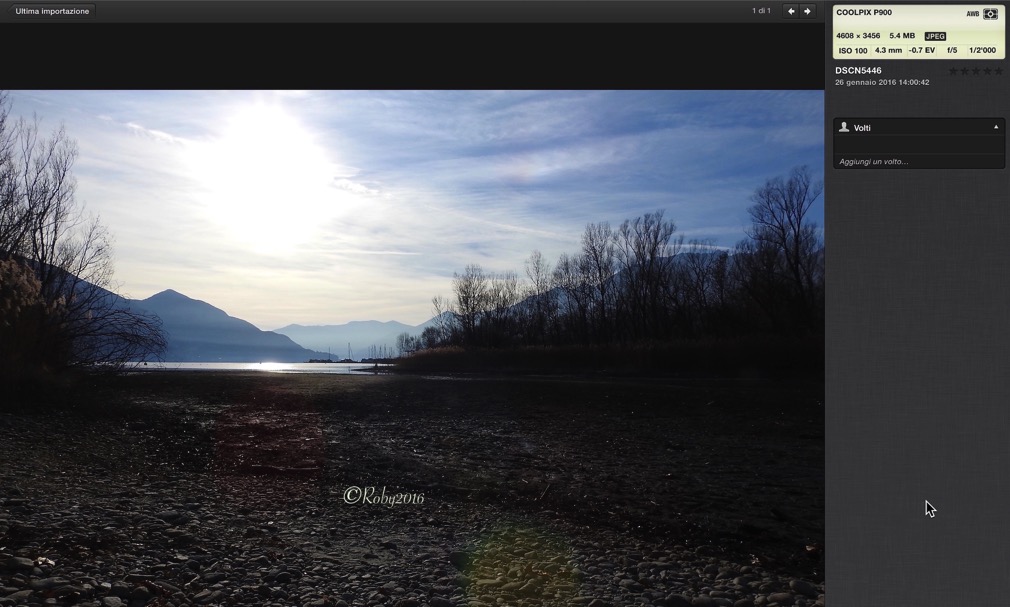Screen dimensions: 1010x607
Task: Advance to next photo with right arrow
Action: coord(808,11)
